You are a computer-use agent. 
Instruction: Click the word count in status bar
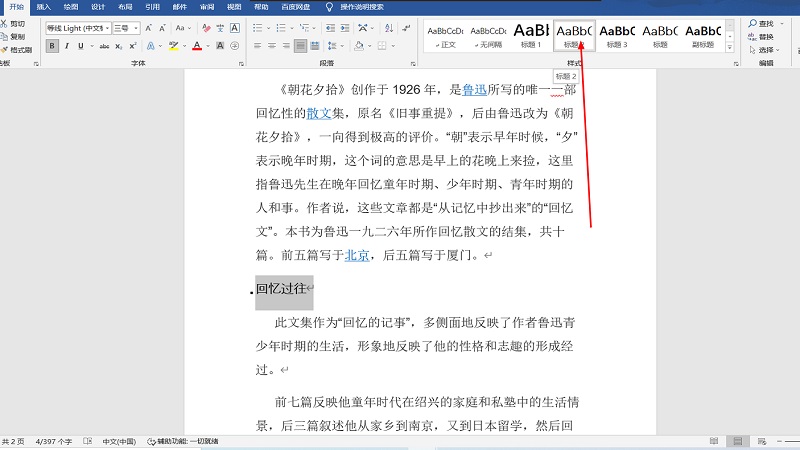click(x=56, y=441)
